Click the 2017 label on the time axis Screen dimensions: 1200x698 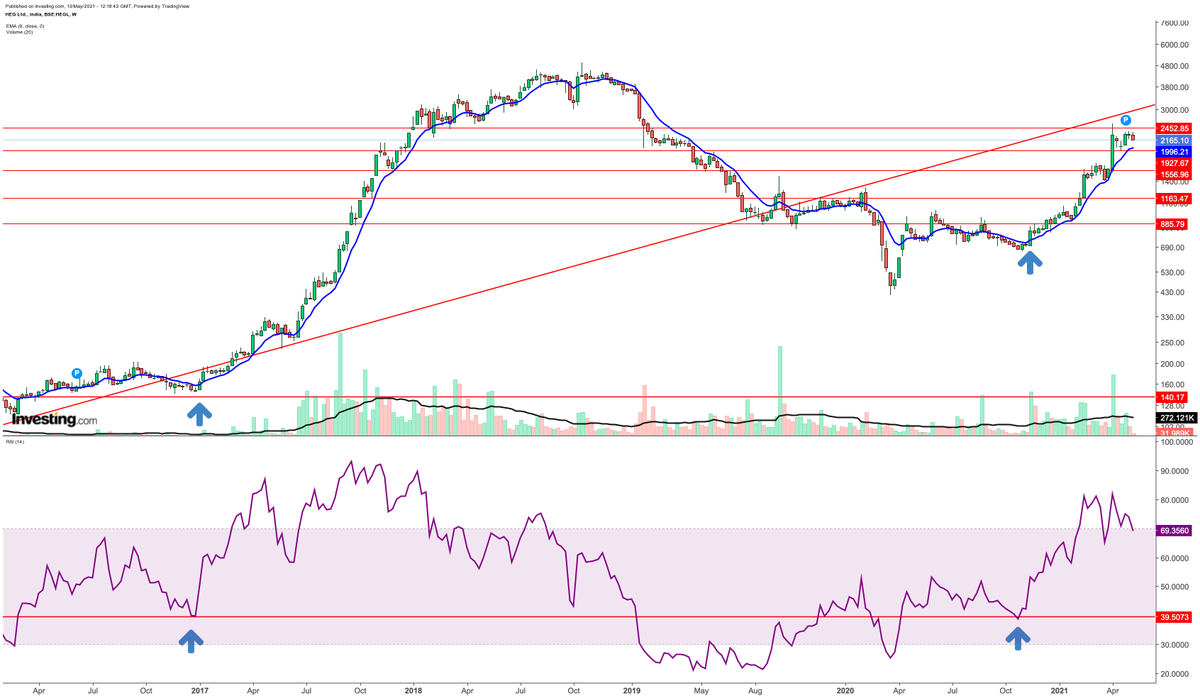[x=199, y=690]
